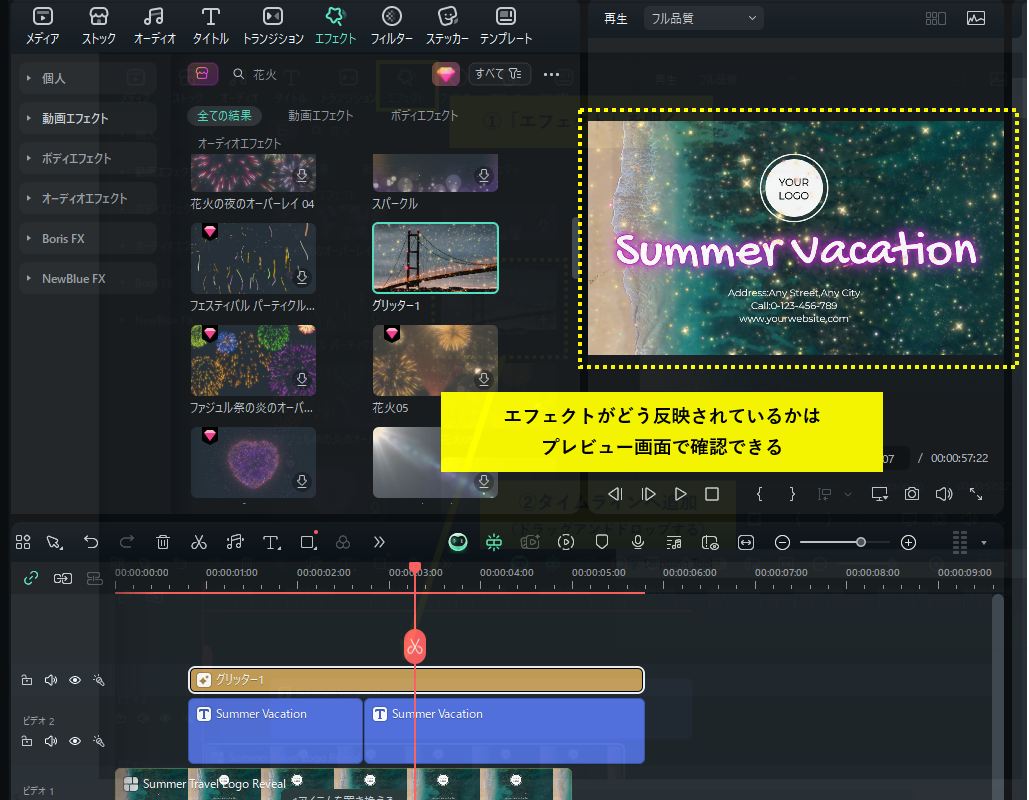This screenshot has width=1029, height=800.
Task: Expand the 動画エフェクト category
Action: tap(87, 118)
